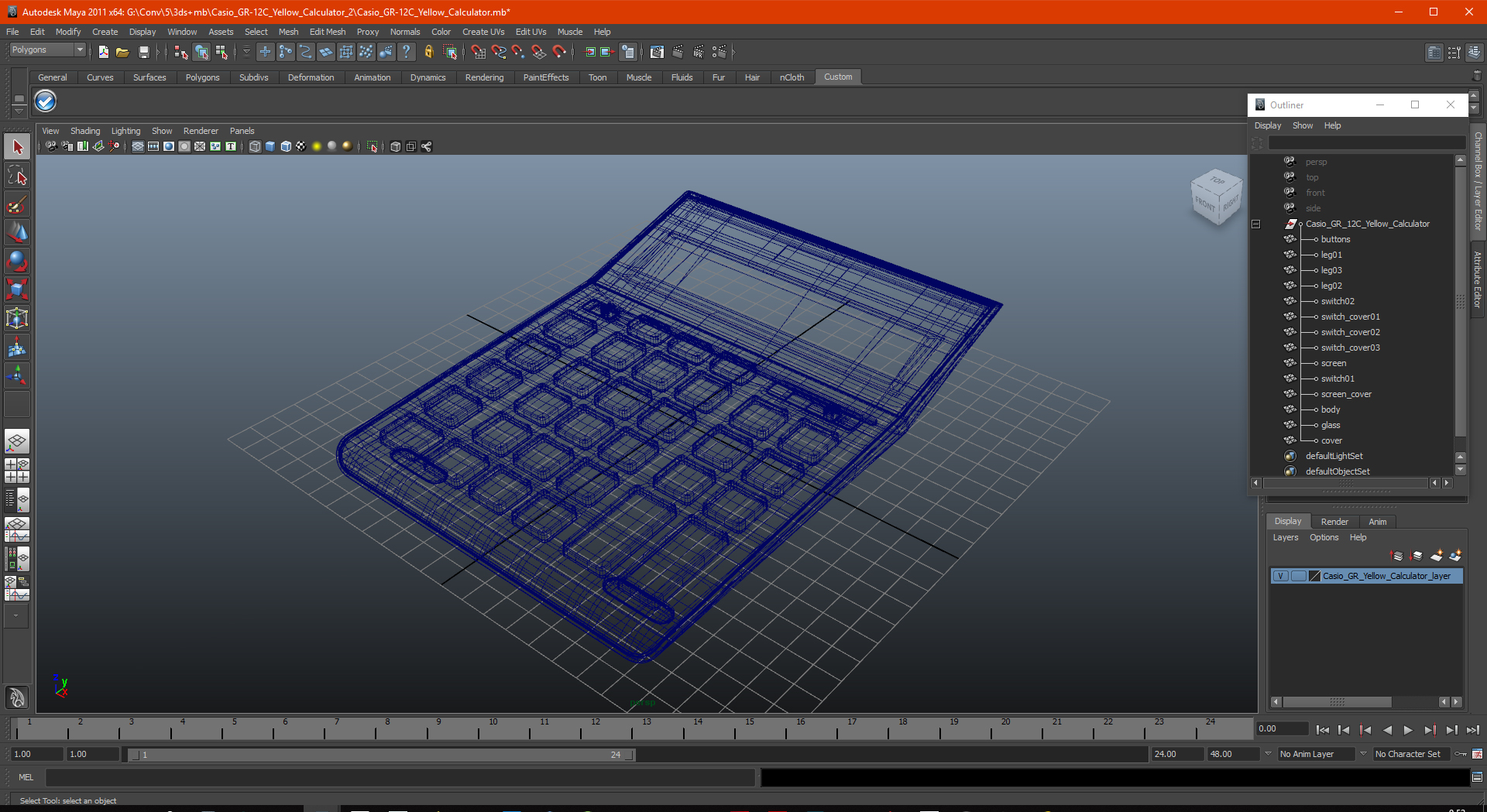The width and height of the screenshot is (1487, 812).
Task: Open the Create menu
Action: [x=105, y=32]
